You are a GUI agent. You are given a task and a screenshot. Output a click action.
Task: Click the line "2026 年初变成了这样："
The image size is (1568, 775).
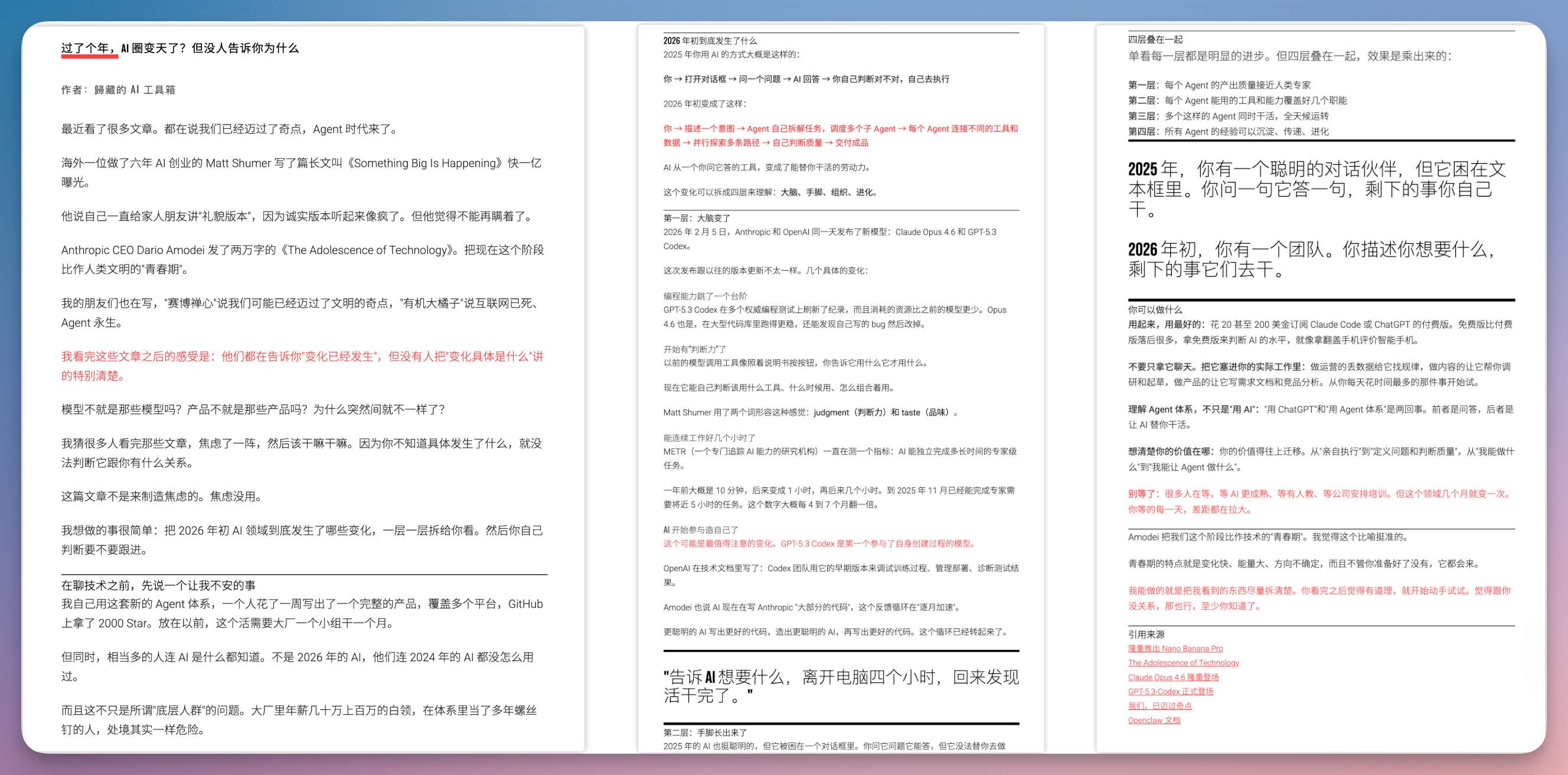(x=705, y=103)
